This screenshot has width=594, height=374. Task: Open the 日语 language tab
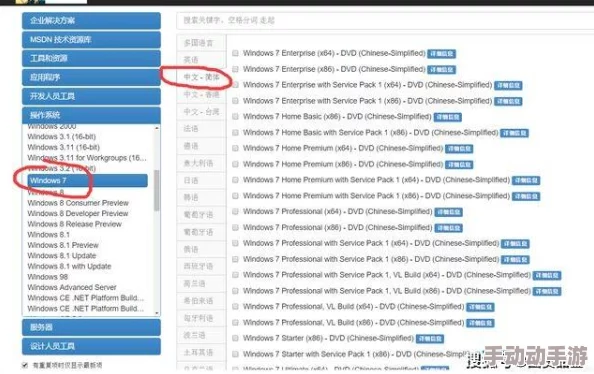click(201, 180)
